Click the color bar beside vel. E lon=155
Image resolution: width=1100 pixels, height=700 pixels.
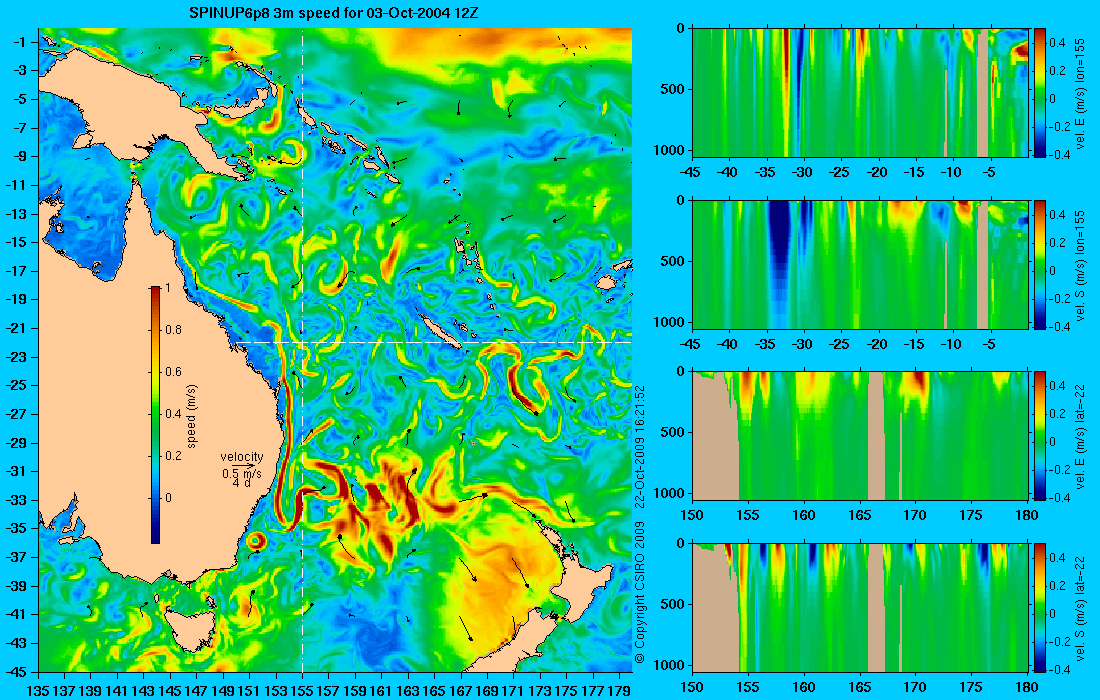(1040, 93)
